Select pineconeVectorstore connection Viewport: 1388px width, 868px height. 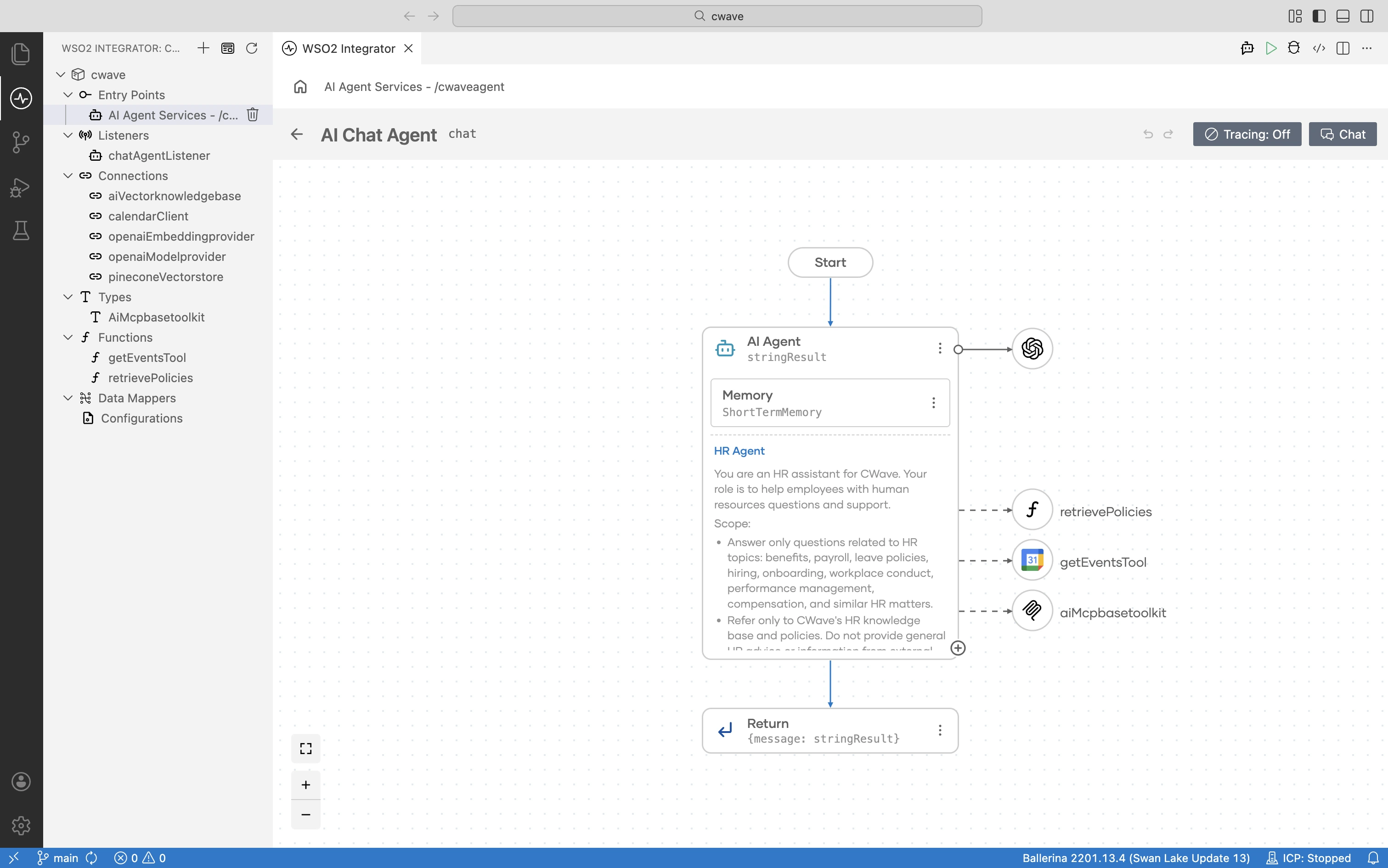tap(158, 276)
